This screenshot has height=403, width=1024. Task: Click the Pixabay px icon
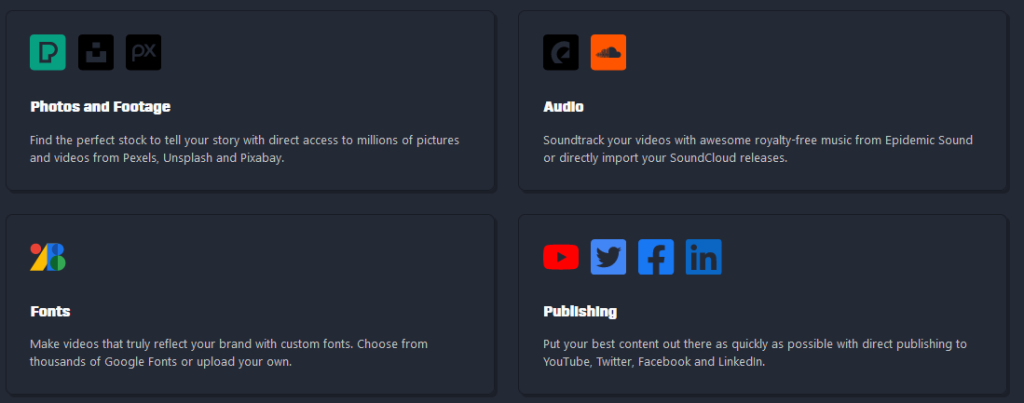(x=144, y=52)
